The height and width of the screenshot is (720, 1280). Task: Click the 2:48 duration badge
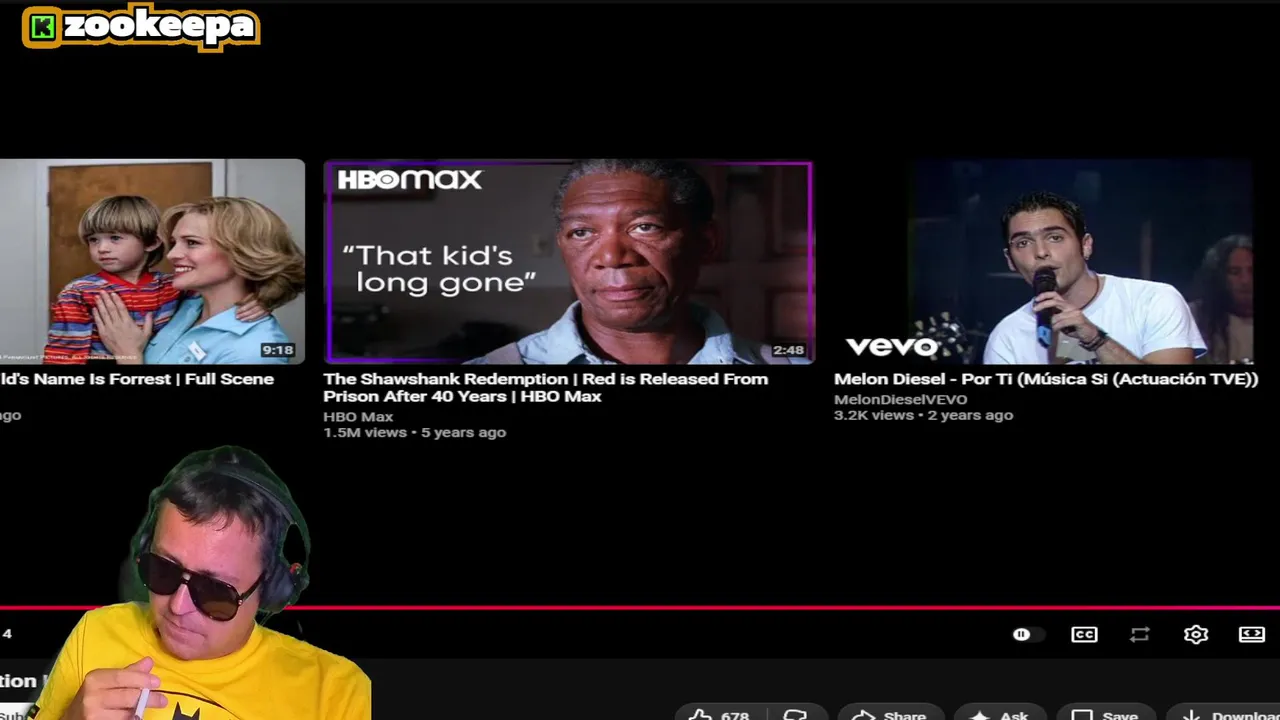click(x=788, y=350)
